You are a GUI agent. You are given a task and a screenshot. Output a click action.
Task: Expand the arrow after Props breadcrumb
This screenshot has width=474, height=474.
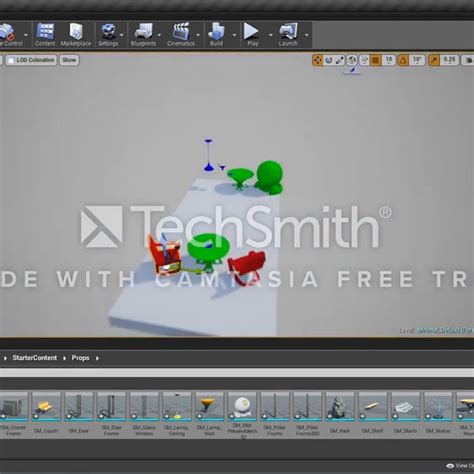pyautogui.click(x=97, y=358)
